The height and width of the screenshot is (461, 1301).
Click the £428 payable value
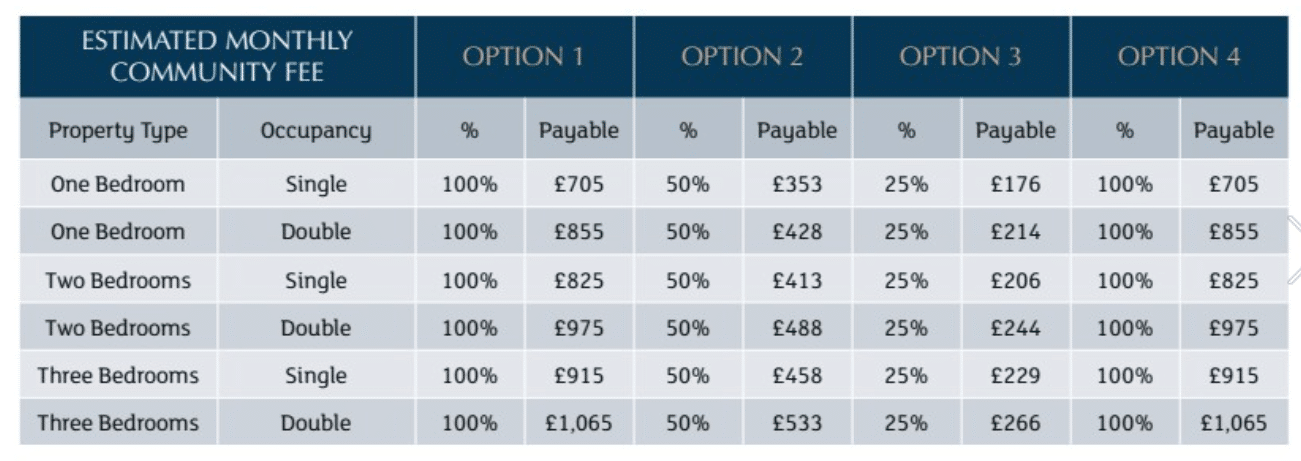pos(797,232)
